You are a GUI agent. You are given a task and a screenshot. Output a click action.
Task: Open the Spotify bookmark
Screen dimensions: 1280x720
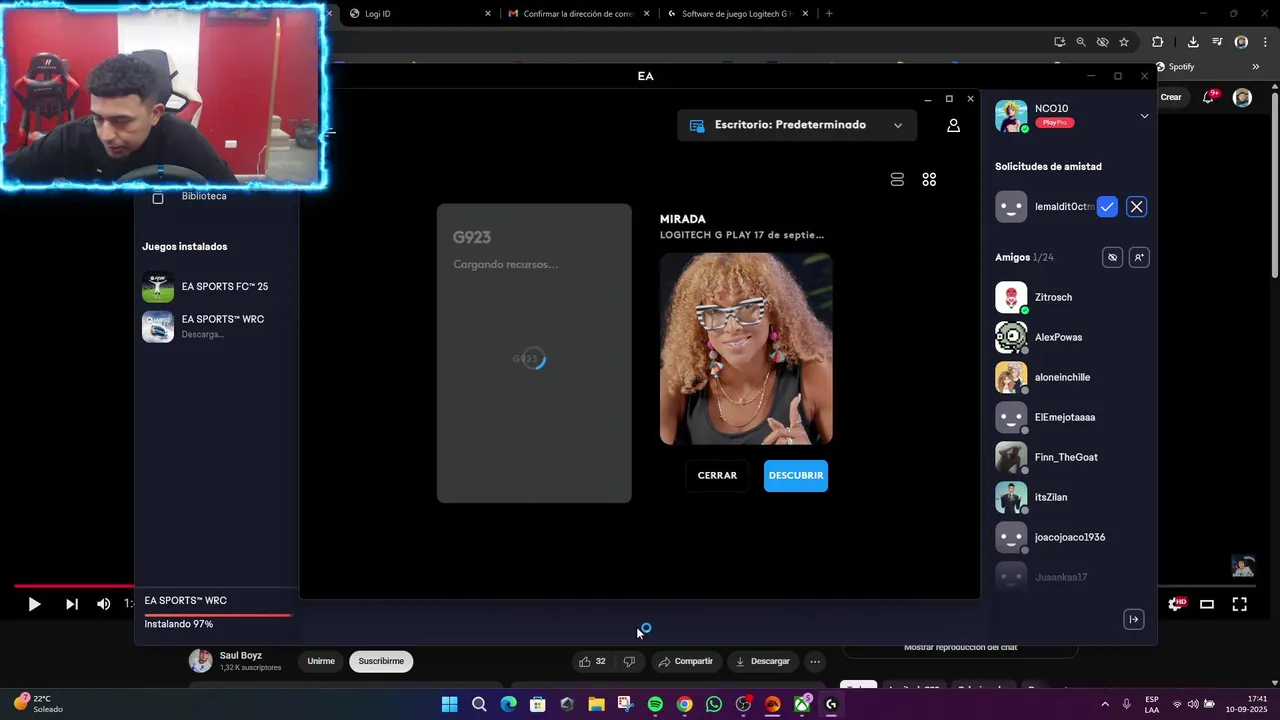[1175, 67]
